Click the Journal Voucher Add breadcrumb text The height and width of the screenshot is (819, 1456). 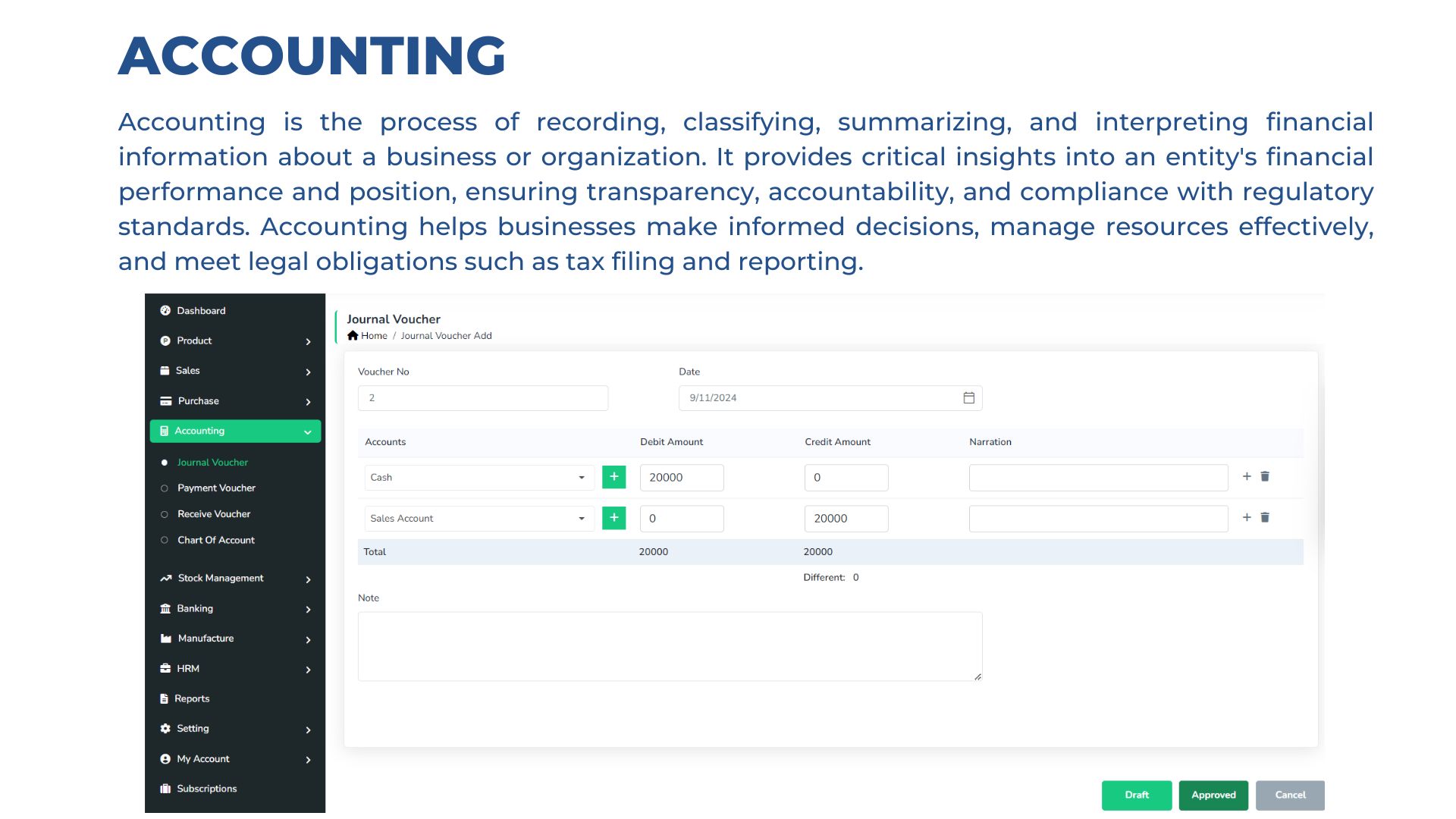tap(446, 336)
